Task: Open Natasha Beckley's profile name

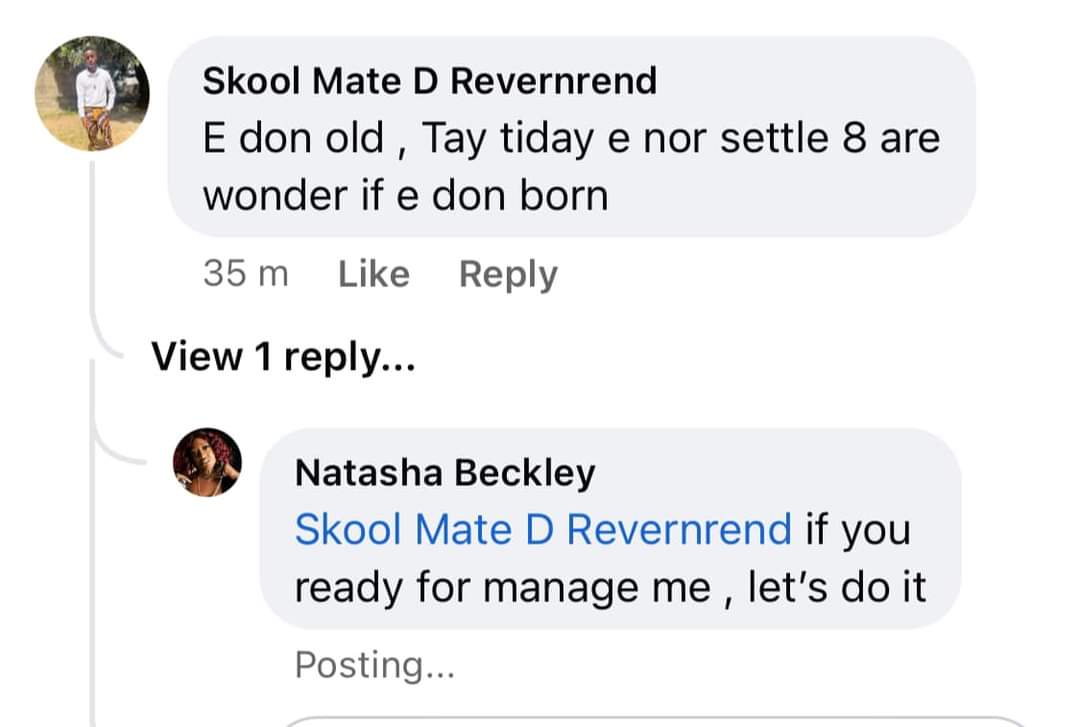Action: click(445, 473)
